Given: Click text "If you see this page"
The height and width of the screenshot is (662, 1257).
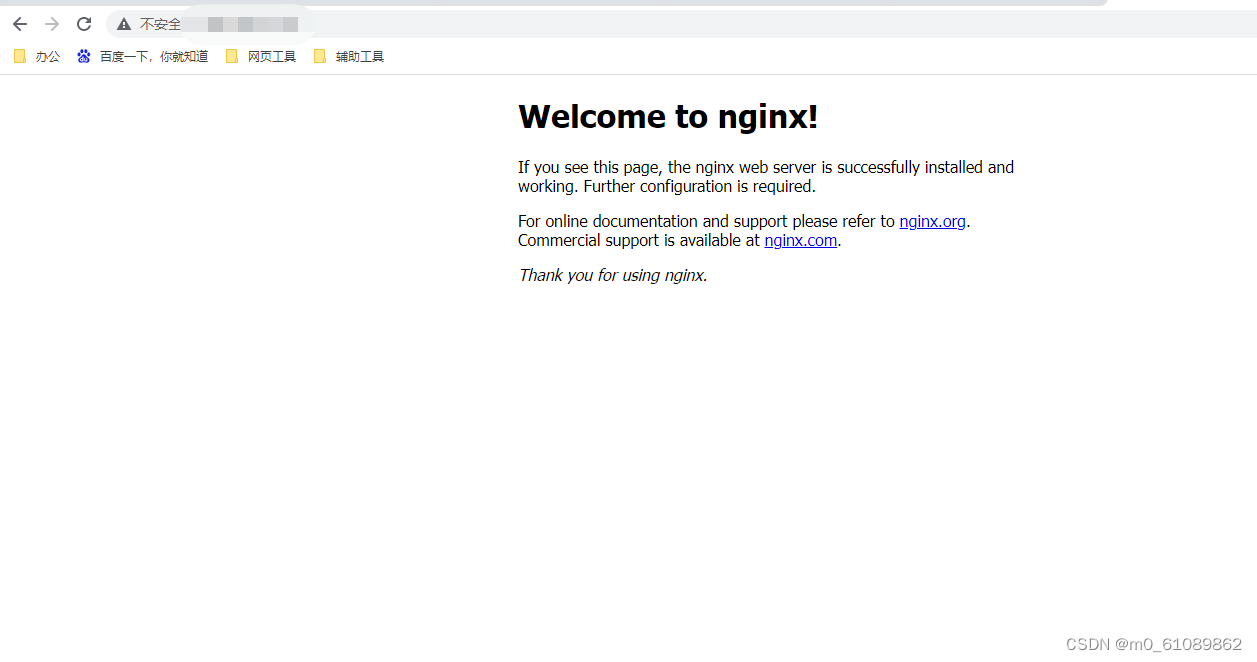Looking at the screenshot, I should click(x=588, y=168).
